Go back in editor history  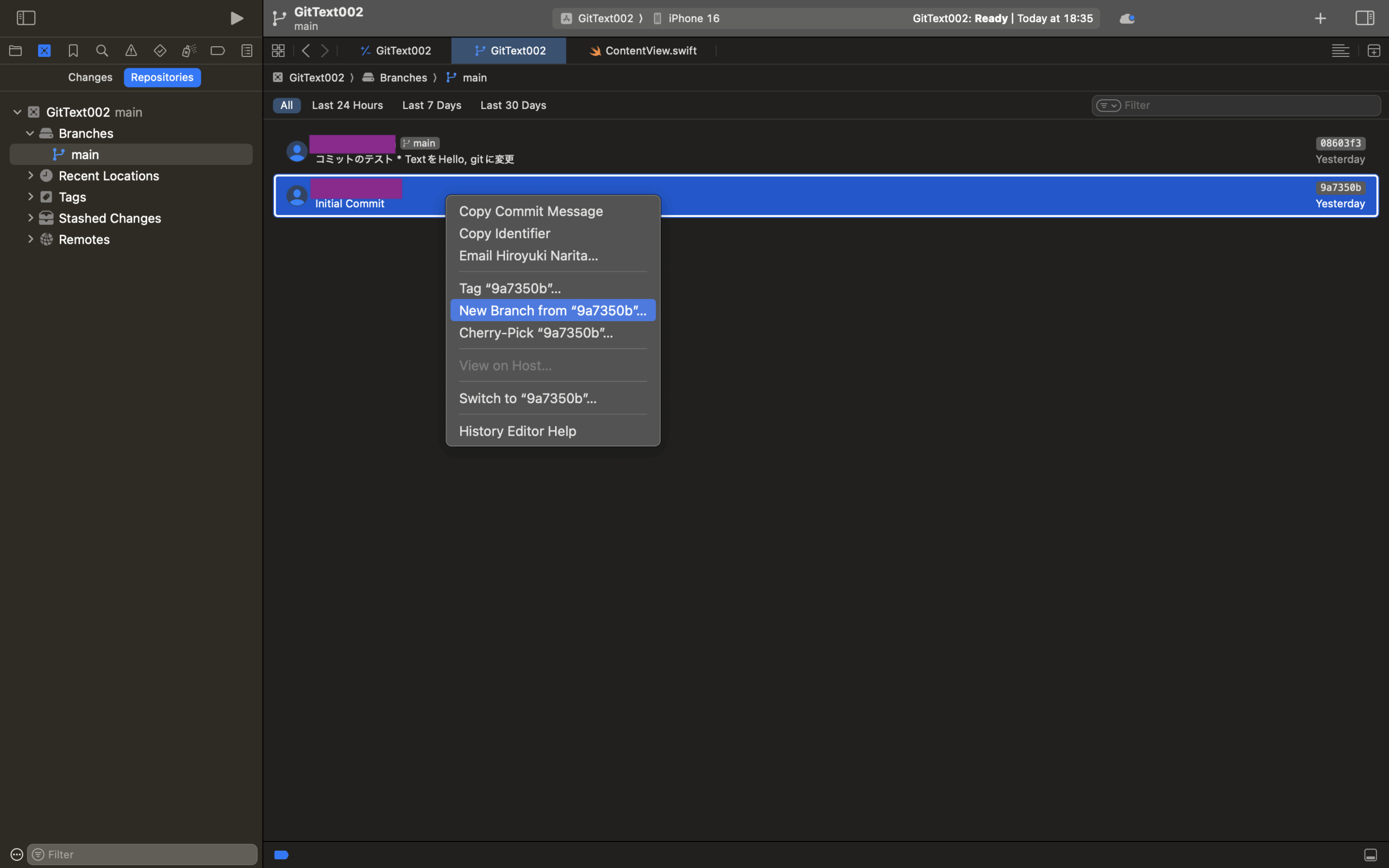coord(306,50)
